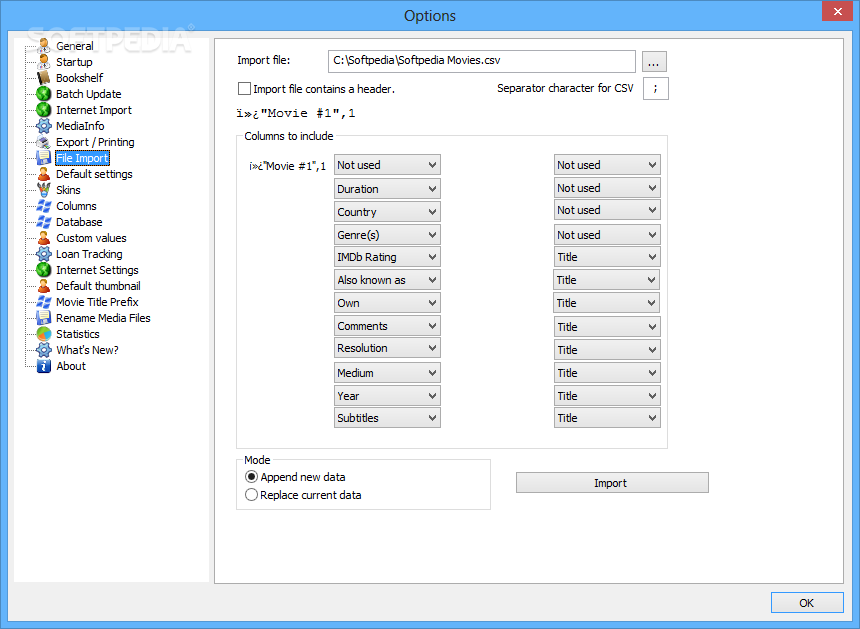This screenshot has width=860, height=629.
Task: Click the Statistics pie chart icon
Action: click(x=44, y=333)
